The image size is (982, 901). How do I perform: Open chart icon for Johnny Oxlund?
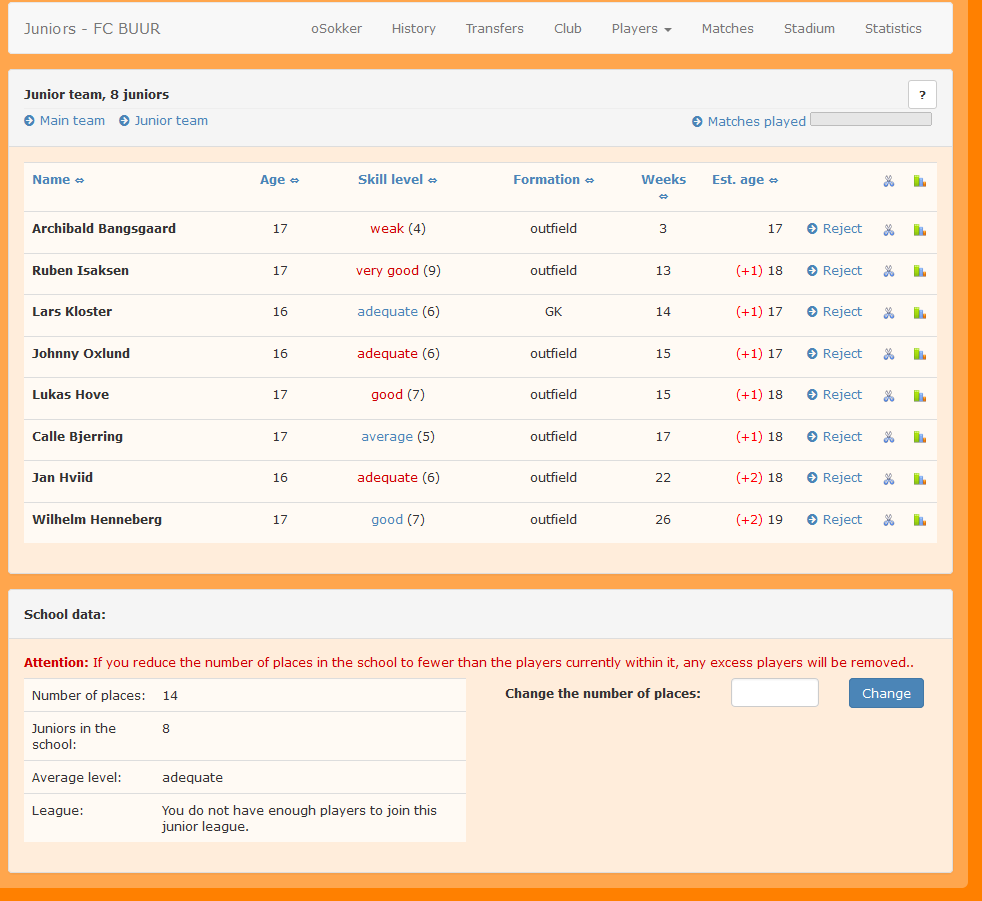919,354
